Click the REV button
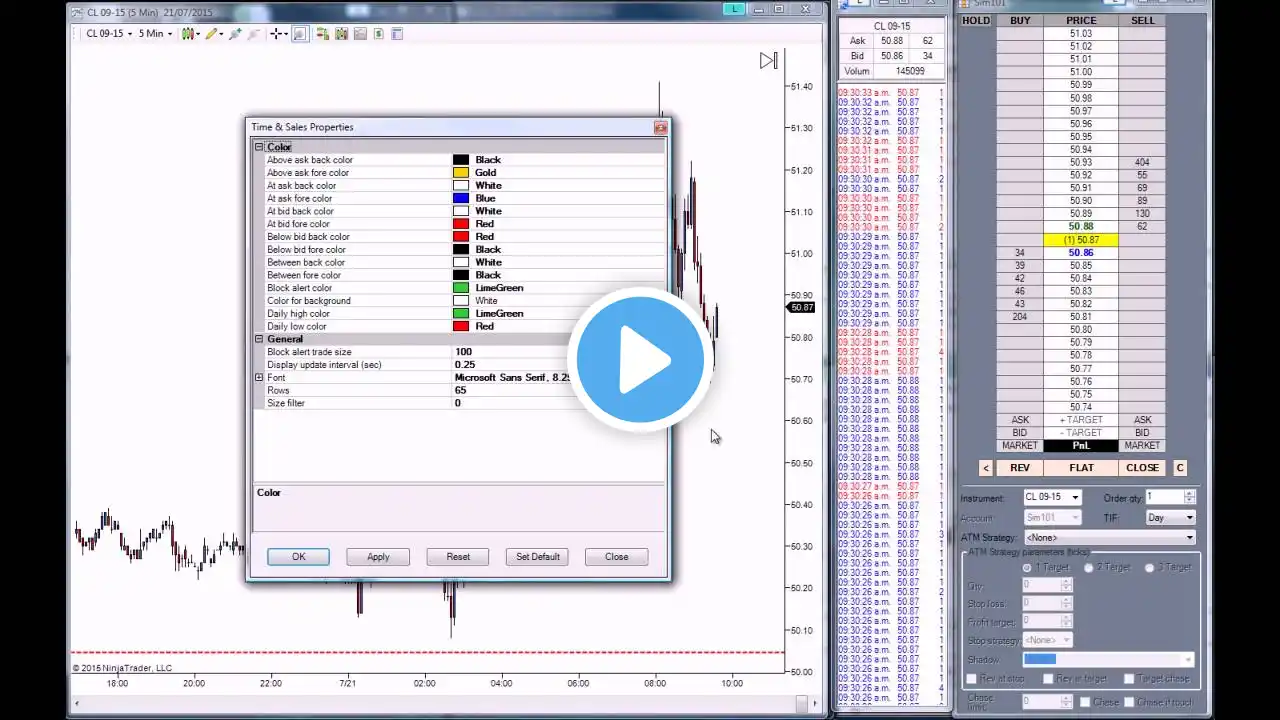Screen dimensions: 1280x720 point(1020,468)
